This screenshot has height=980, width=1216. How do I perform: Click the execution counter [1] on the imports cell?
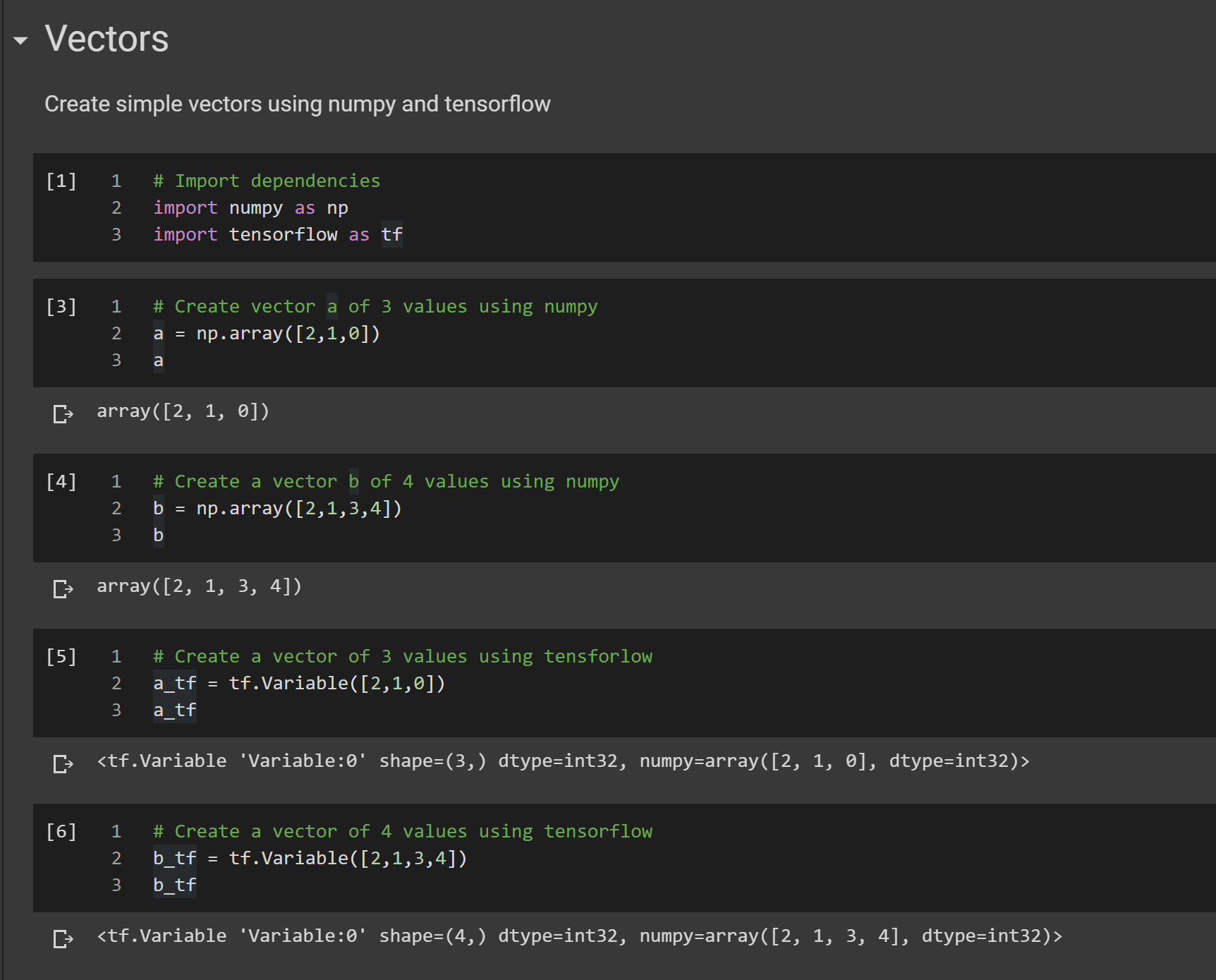(x=61, y=181)
